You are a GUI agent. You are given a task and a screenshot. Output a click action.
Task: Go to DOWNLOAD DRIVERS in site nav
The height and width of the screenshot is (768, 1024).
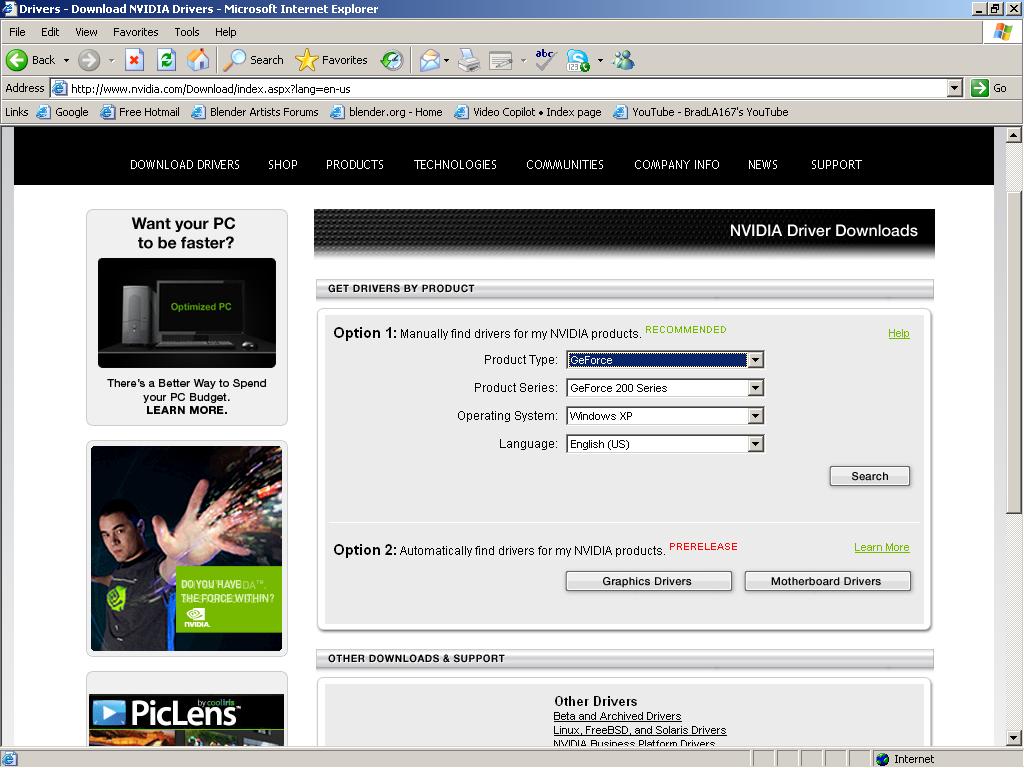[x=185, y=165]
